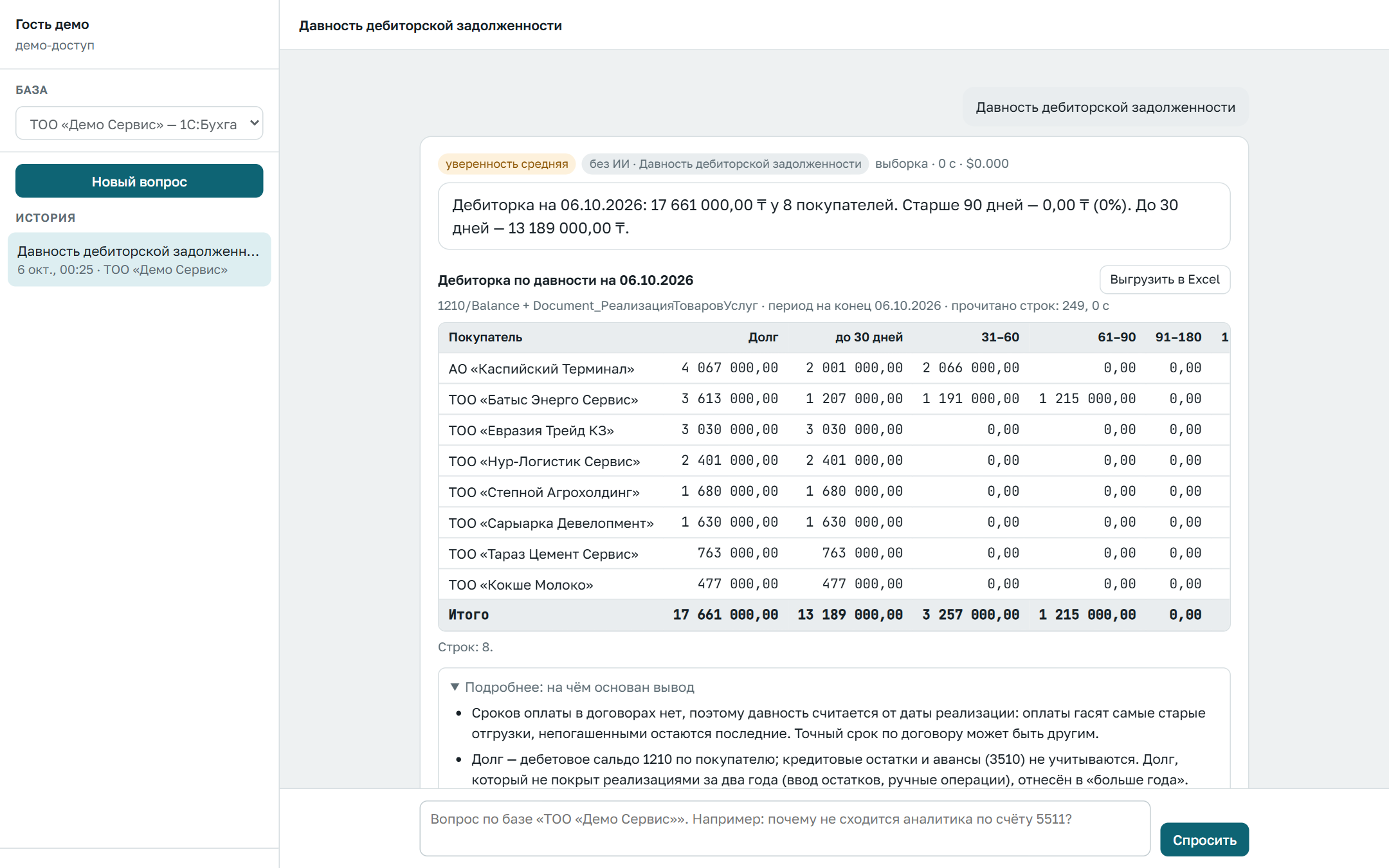Click the summary text Дебиторка на 06.10.2026
The image size is (1389, 868).
tap(834, 216)
